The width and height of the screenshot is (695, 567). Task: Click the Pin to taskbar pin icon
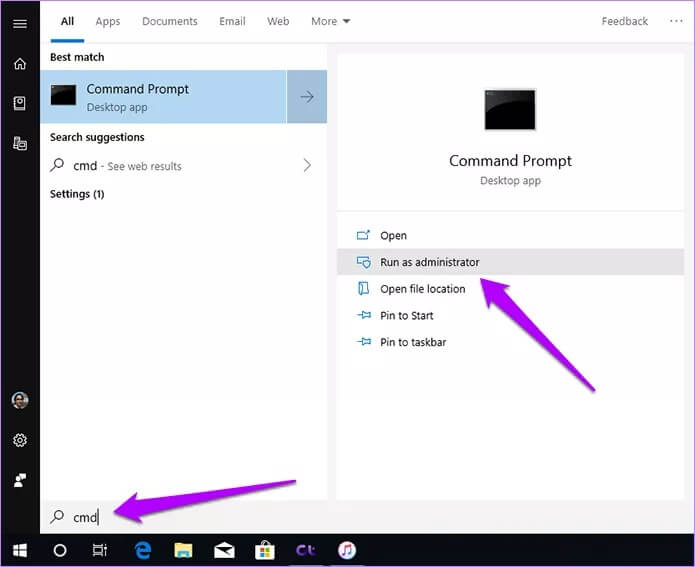coord(364,341)
